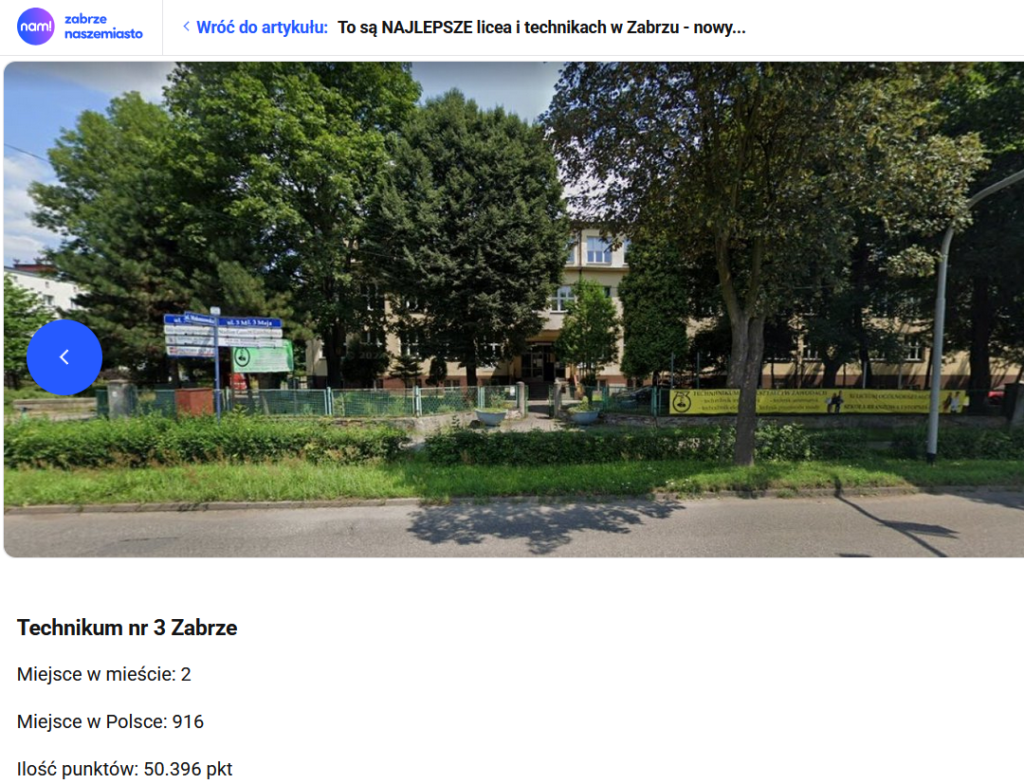
Task: Click the green board below the street signs
Action: click(x=263, y=359)
